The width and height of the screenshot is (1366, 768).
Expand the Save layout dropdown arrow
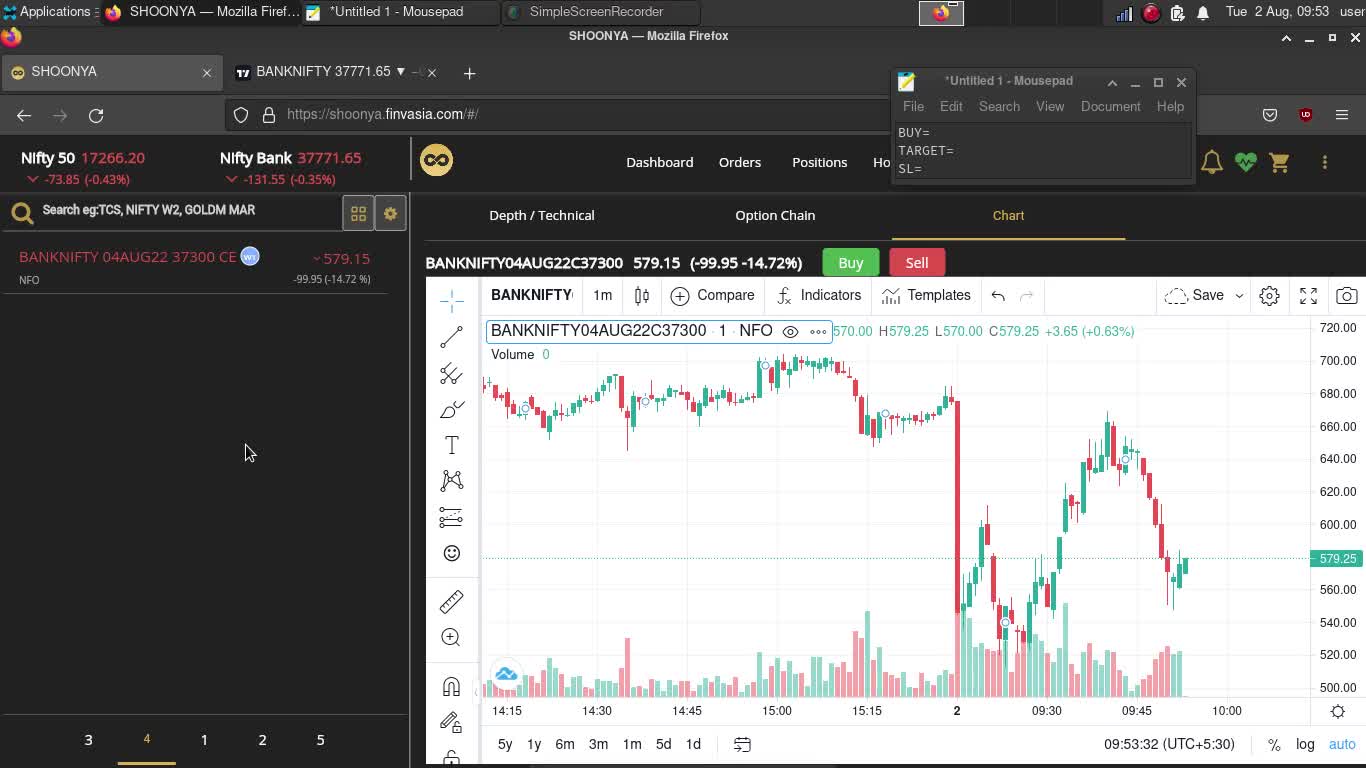point(1239,296)
